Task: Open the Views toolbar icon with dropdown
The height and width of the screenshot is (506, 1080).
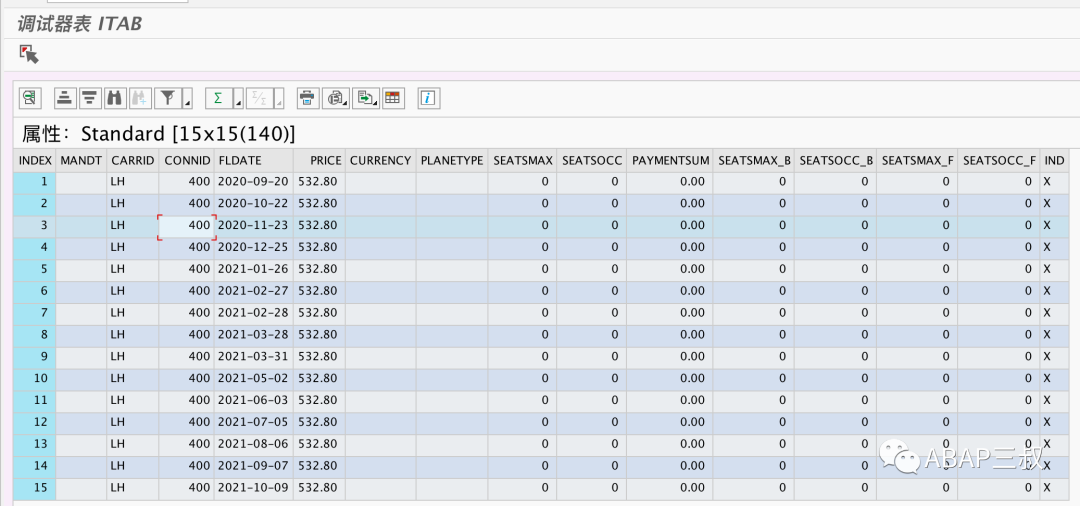Action: coord(337,98)
